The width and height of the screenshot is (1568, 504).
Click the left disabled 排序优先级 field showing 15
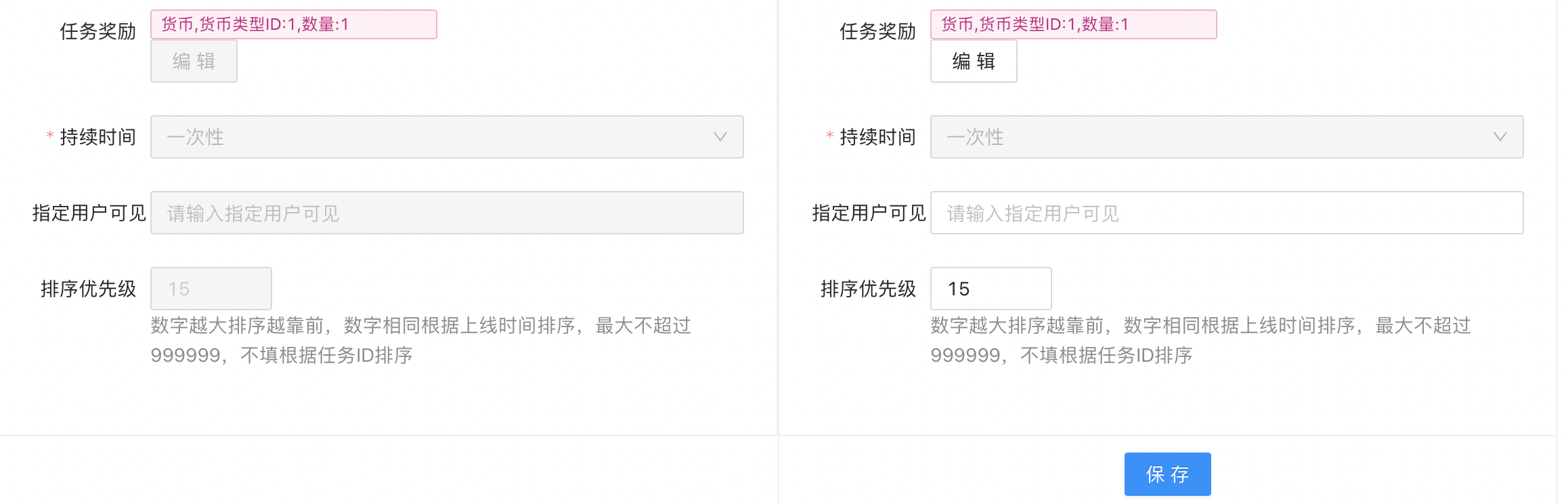[x=211, y=289]
